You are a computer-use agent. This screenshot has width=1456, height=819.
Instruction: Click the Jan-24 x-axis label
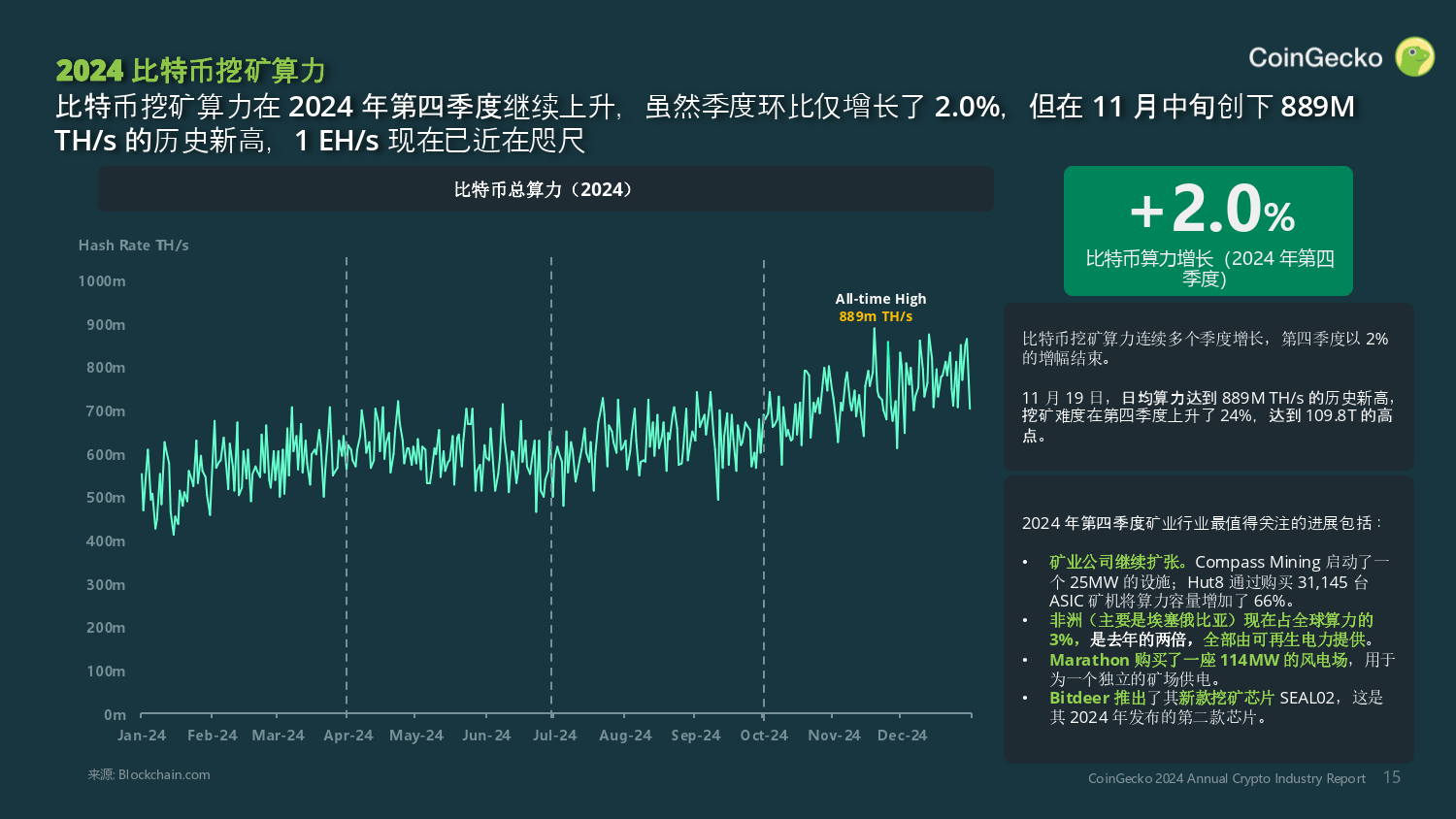click(142, 736)
